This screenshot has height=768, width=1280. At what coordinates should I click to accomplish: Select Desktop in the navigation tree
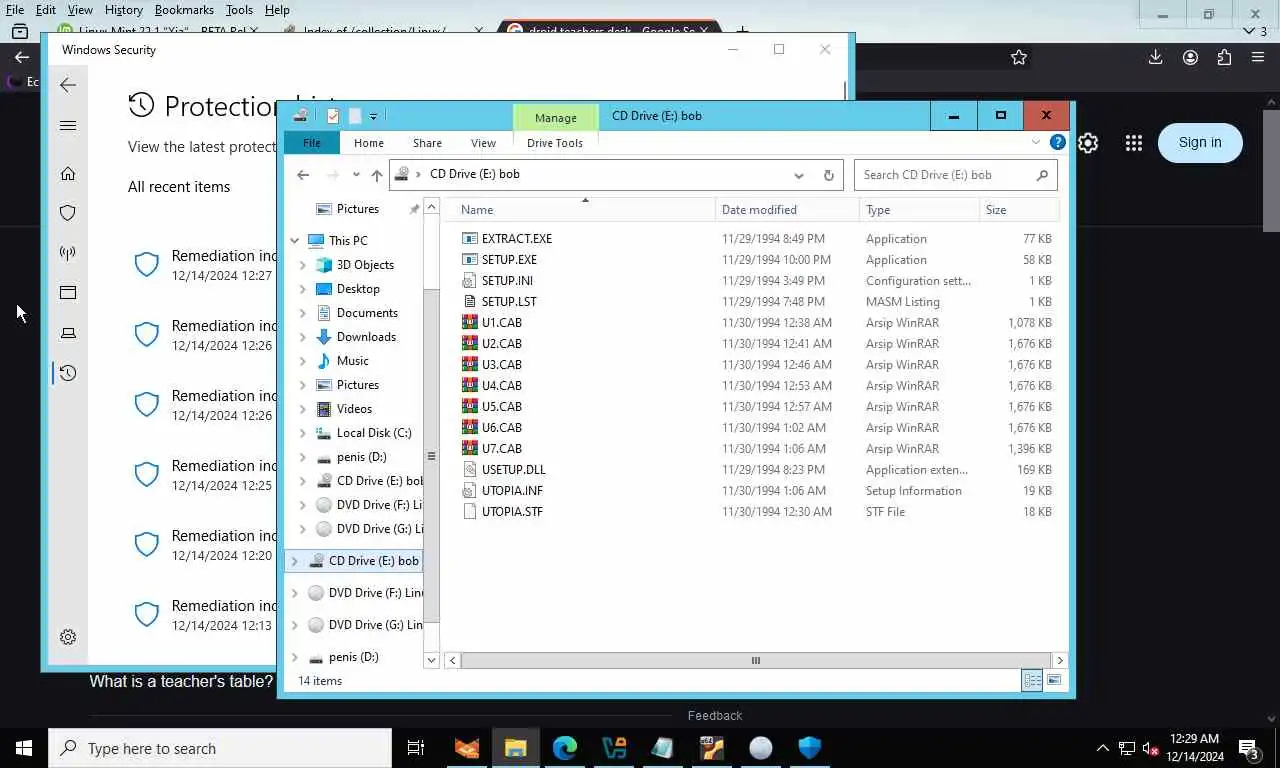(358, 289)
